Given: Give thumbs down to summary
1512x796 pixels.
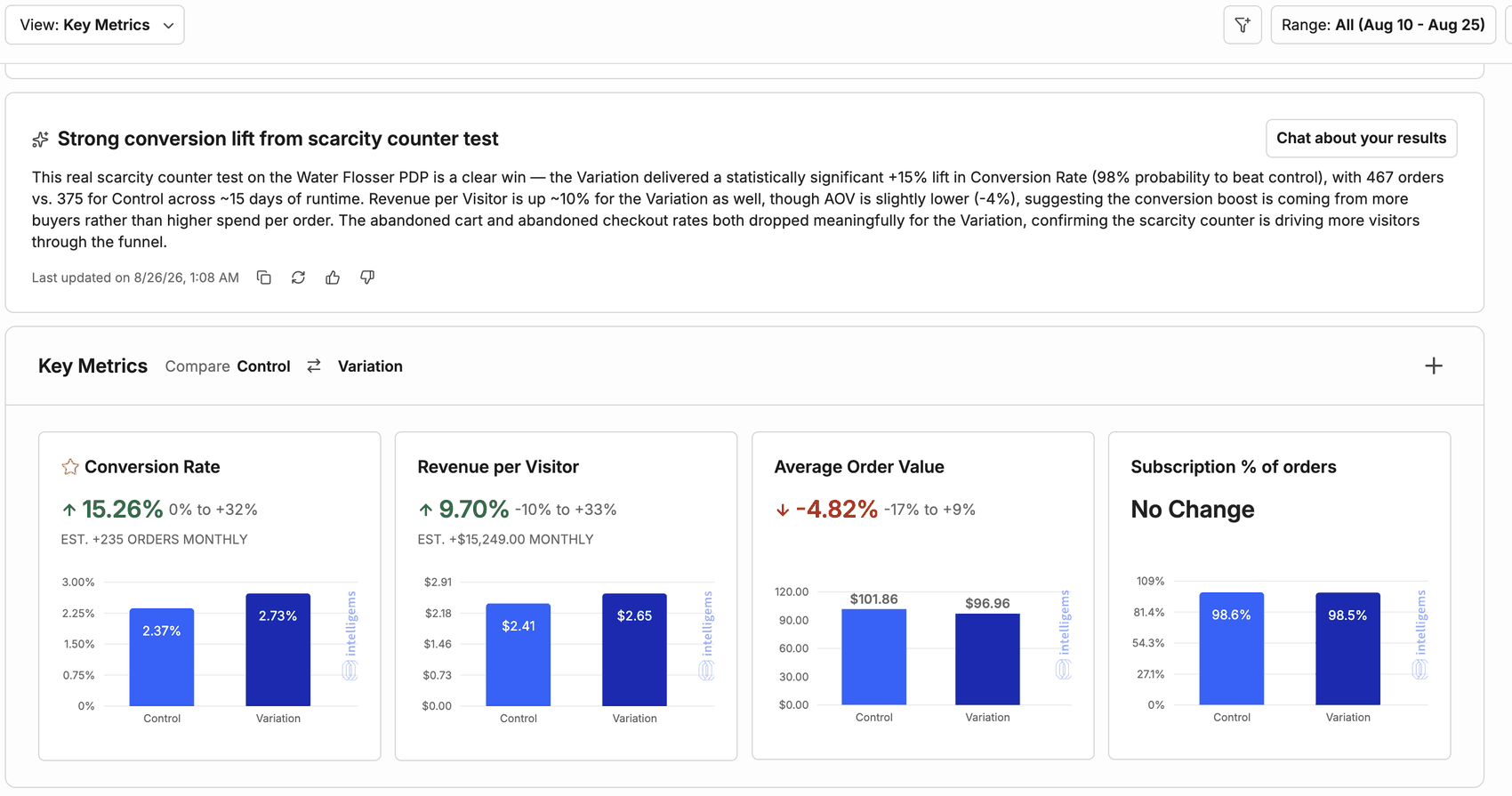Looking at the screenshot, I should coord(367,277).
